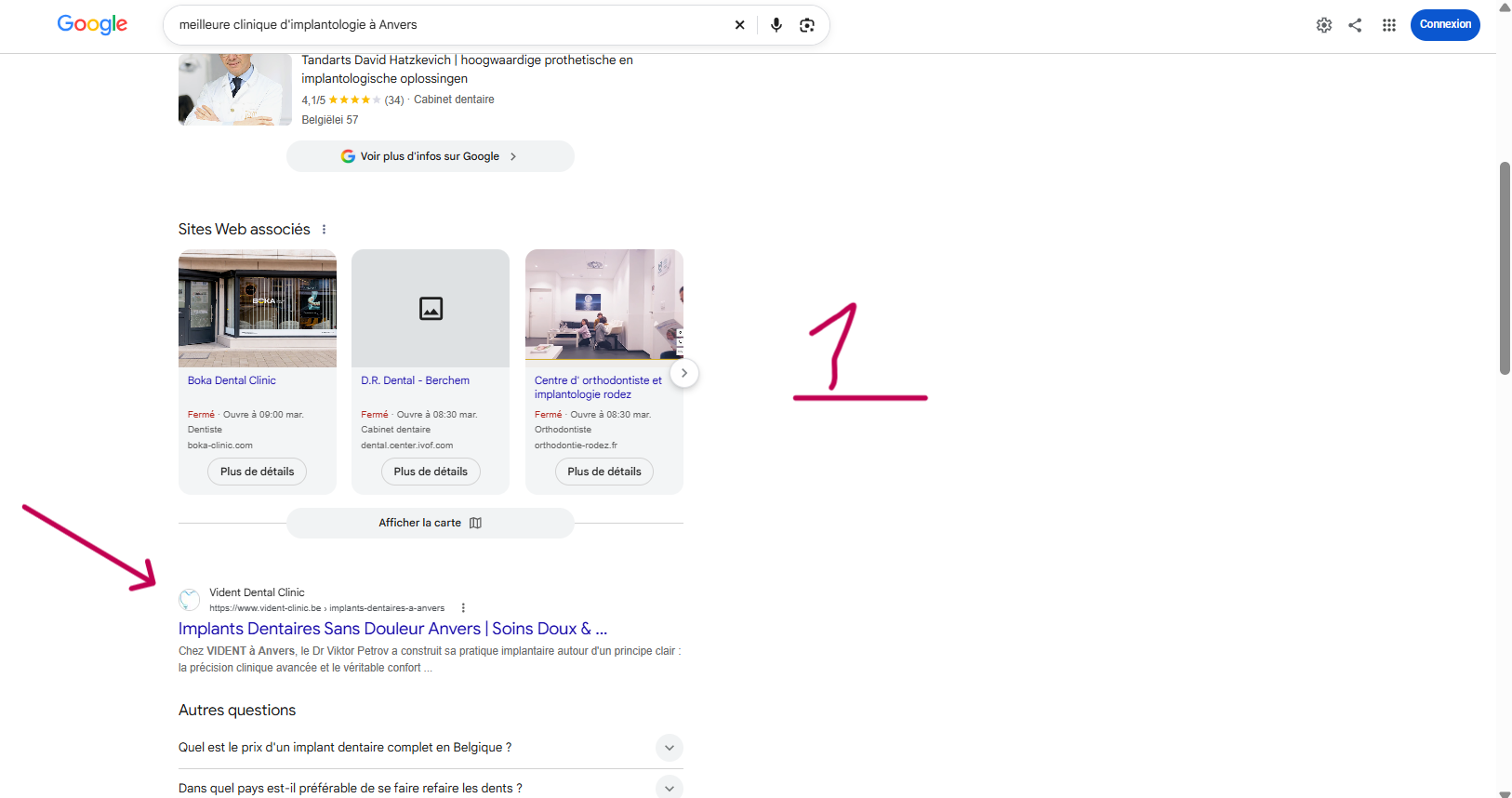The image size is (1512, 798).
Task: Open the Google apps grid
Action: (1389, 25)
